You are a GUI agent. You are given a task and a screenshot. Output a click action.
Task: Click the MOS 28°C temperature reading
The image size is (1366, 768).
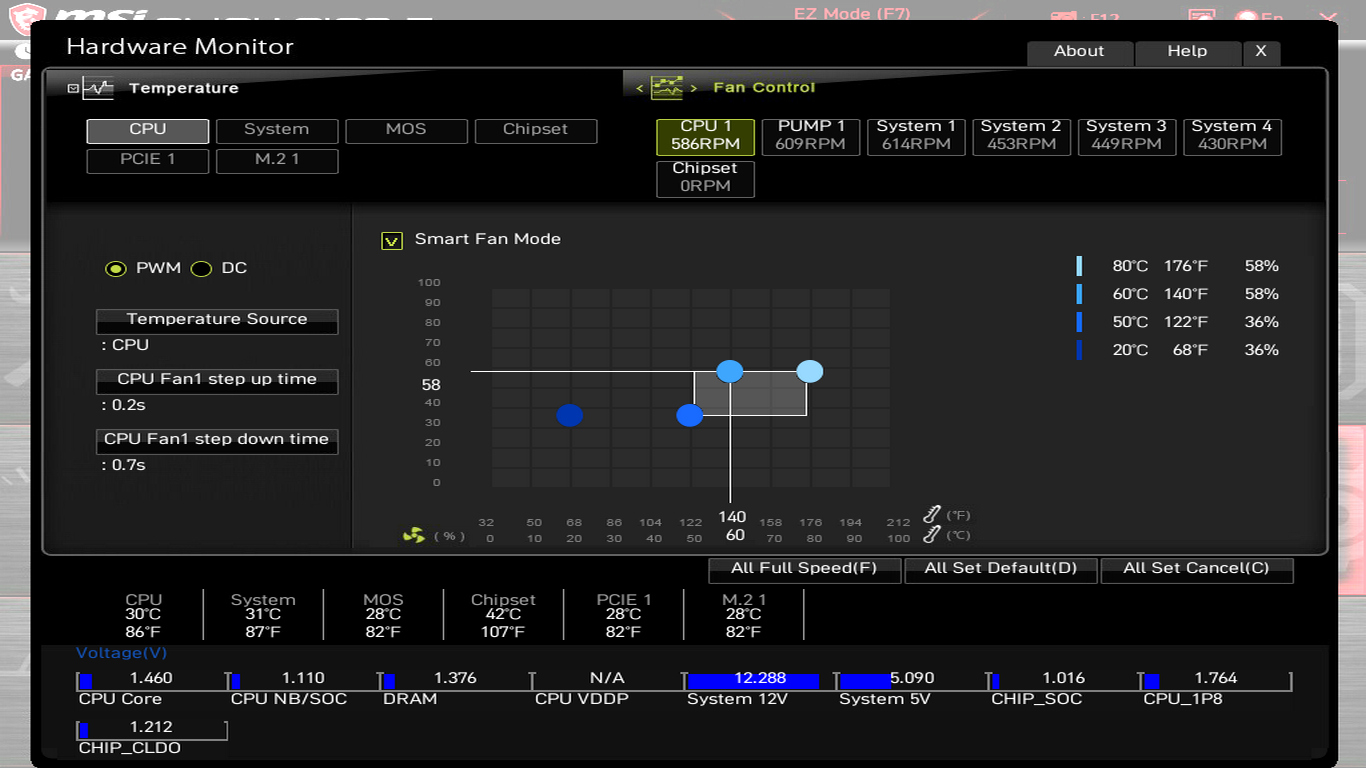[383, 615]
